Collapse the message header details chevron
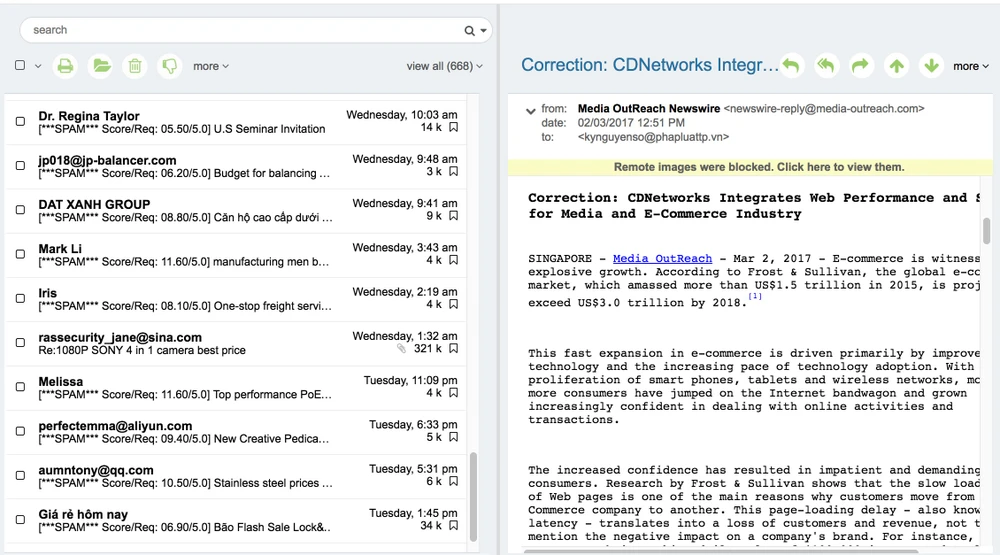This screenshot has width=1000, height=555. point(530,111)
